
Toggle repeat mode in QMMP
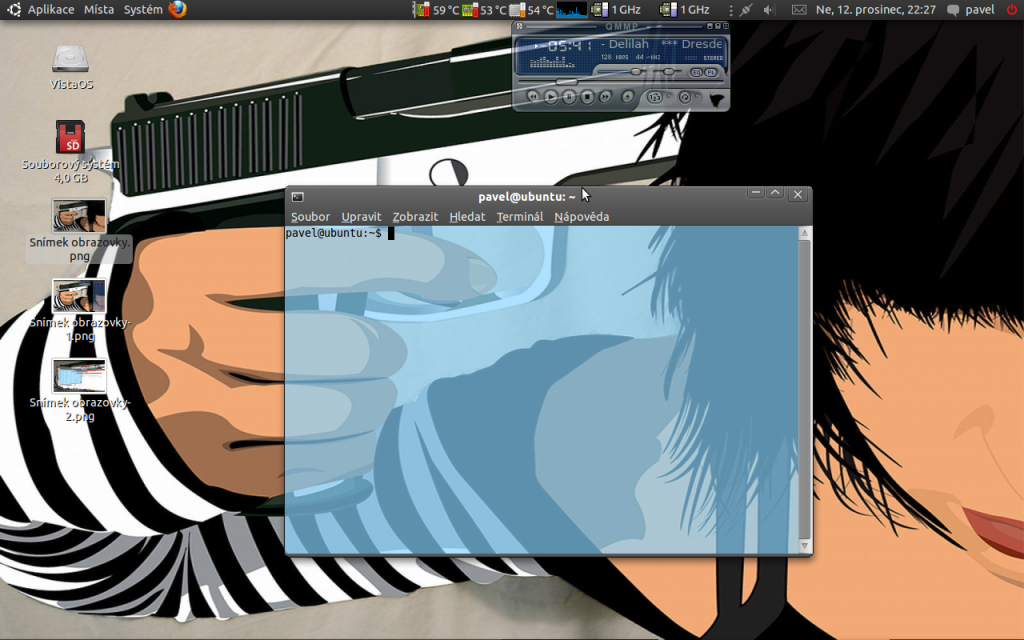point(684,97)
